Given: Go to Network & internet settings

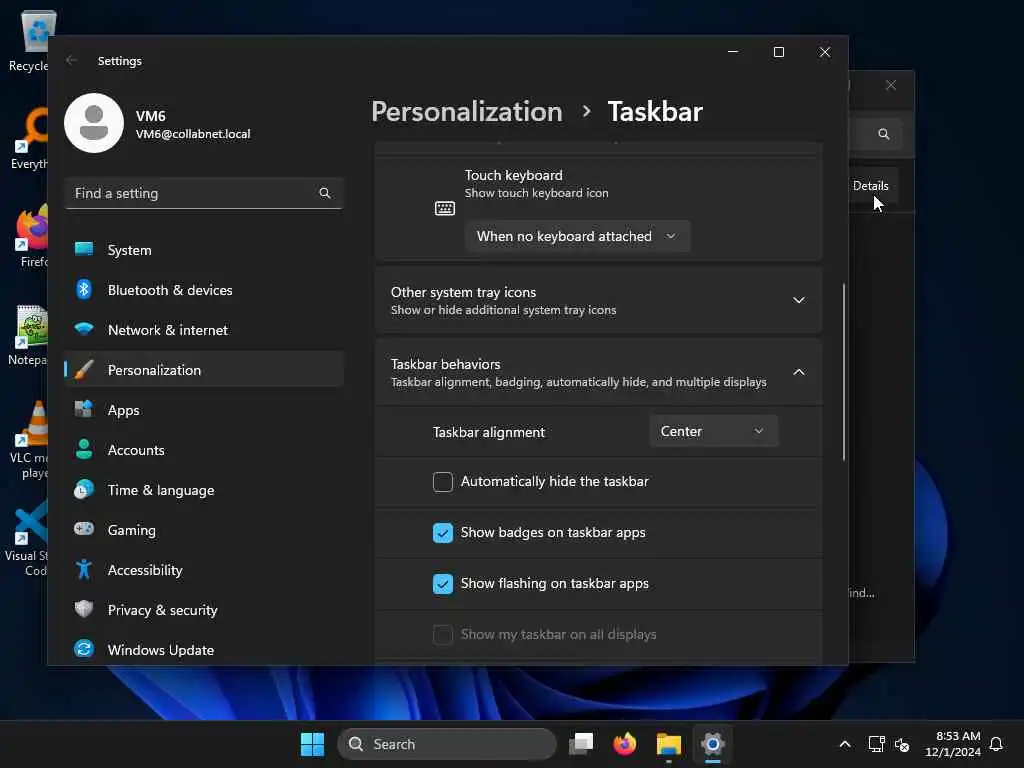Looking at the screenshot, I should [x=204, y=330].
